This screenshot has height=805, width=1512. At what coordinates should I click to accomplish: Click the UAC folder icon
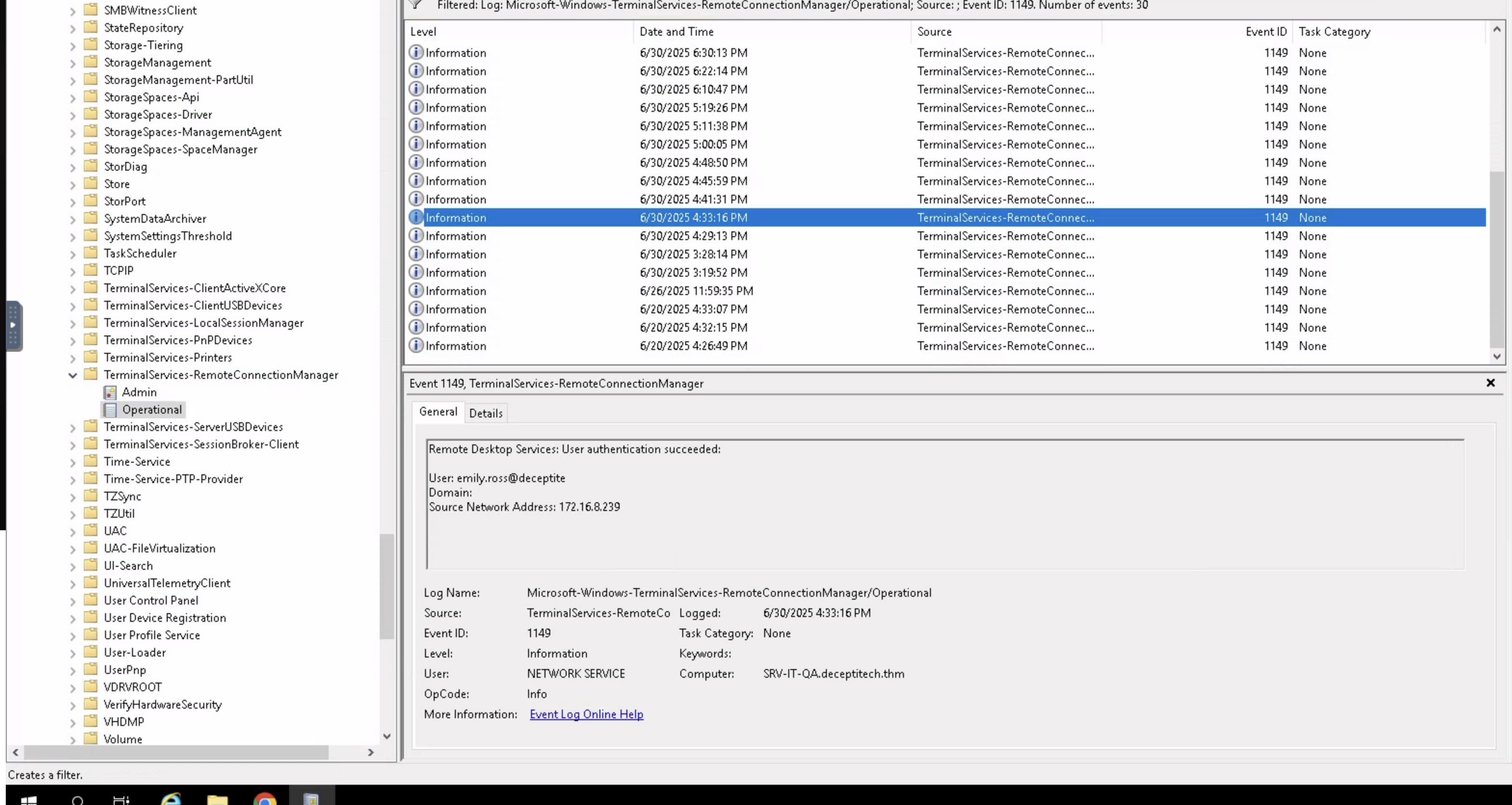[91, 531]
